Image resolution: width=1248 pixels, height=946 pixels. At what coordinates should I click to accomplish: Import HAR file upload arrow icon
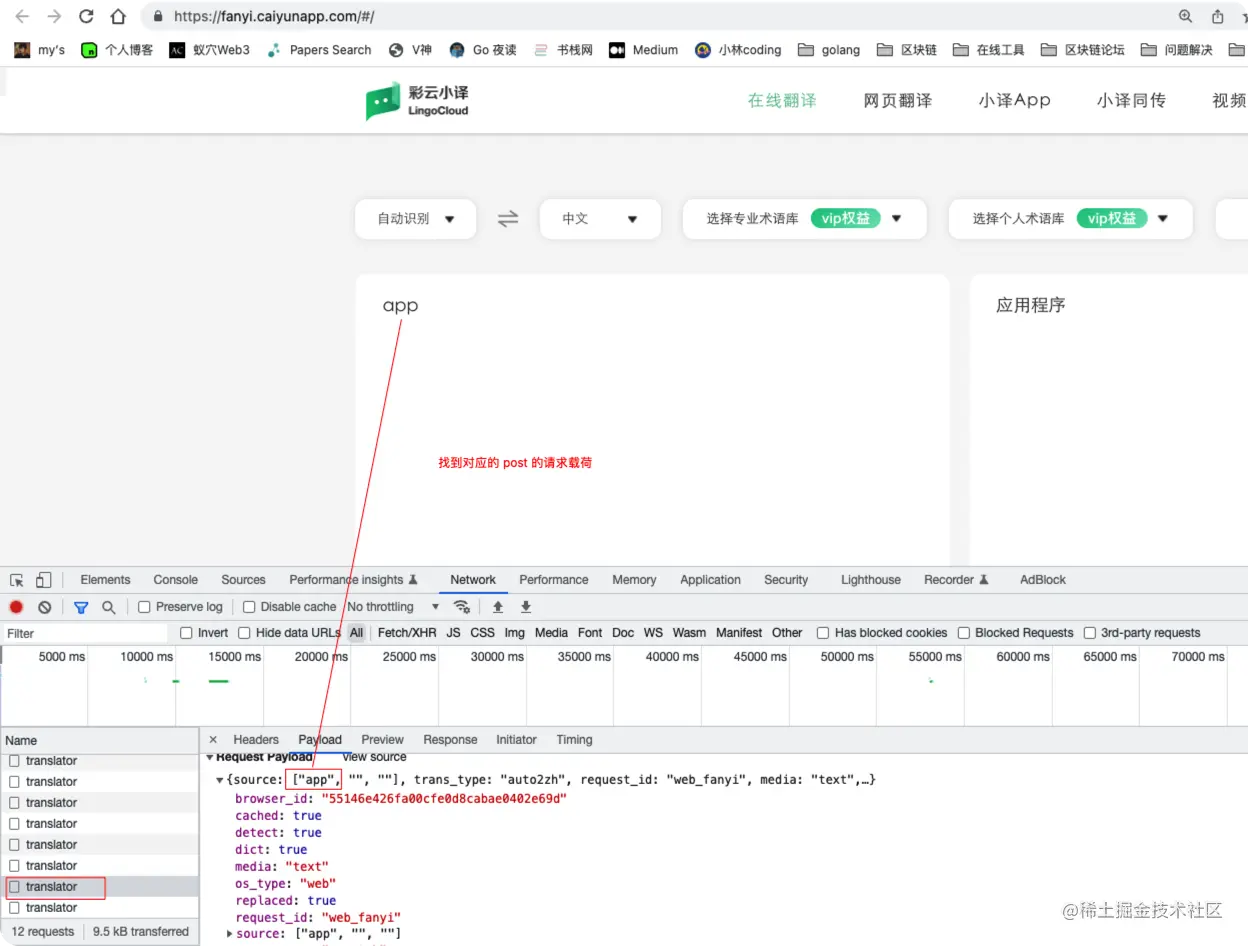(497, 607)
